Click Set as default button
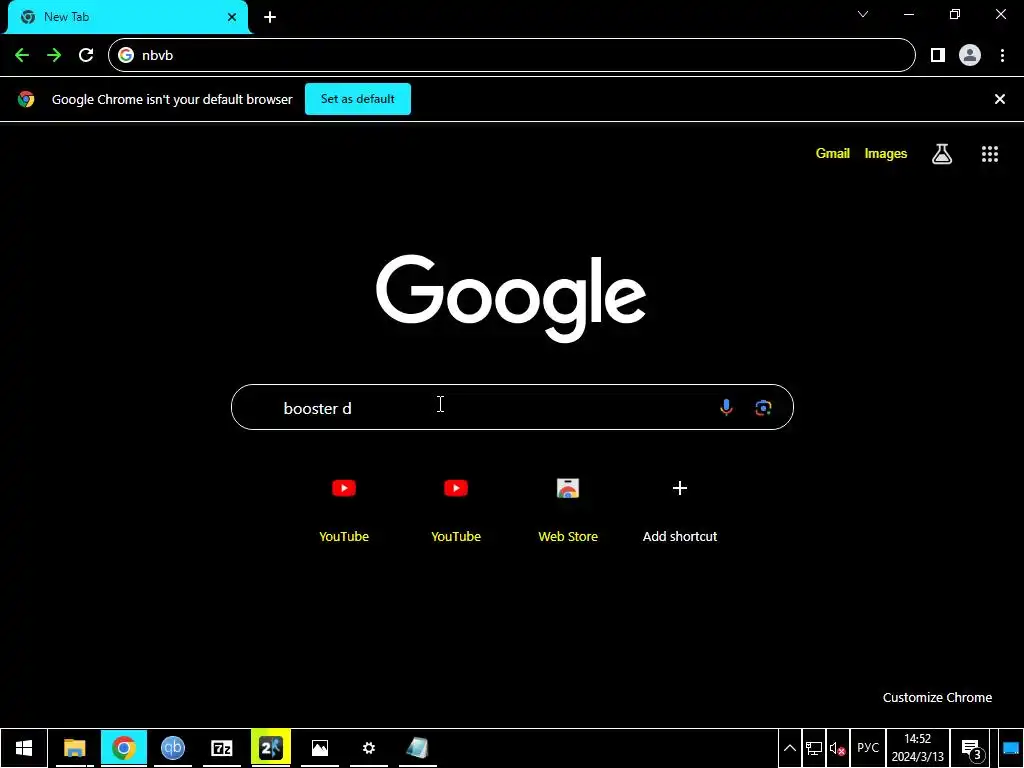This screenshot has width=1024, height=768. point(358,99)
